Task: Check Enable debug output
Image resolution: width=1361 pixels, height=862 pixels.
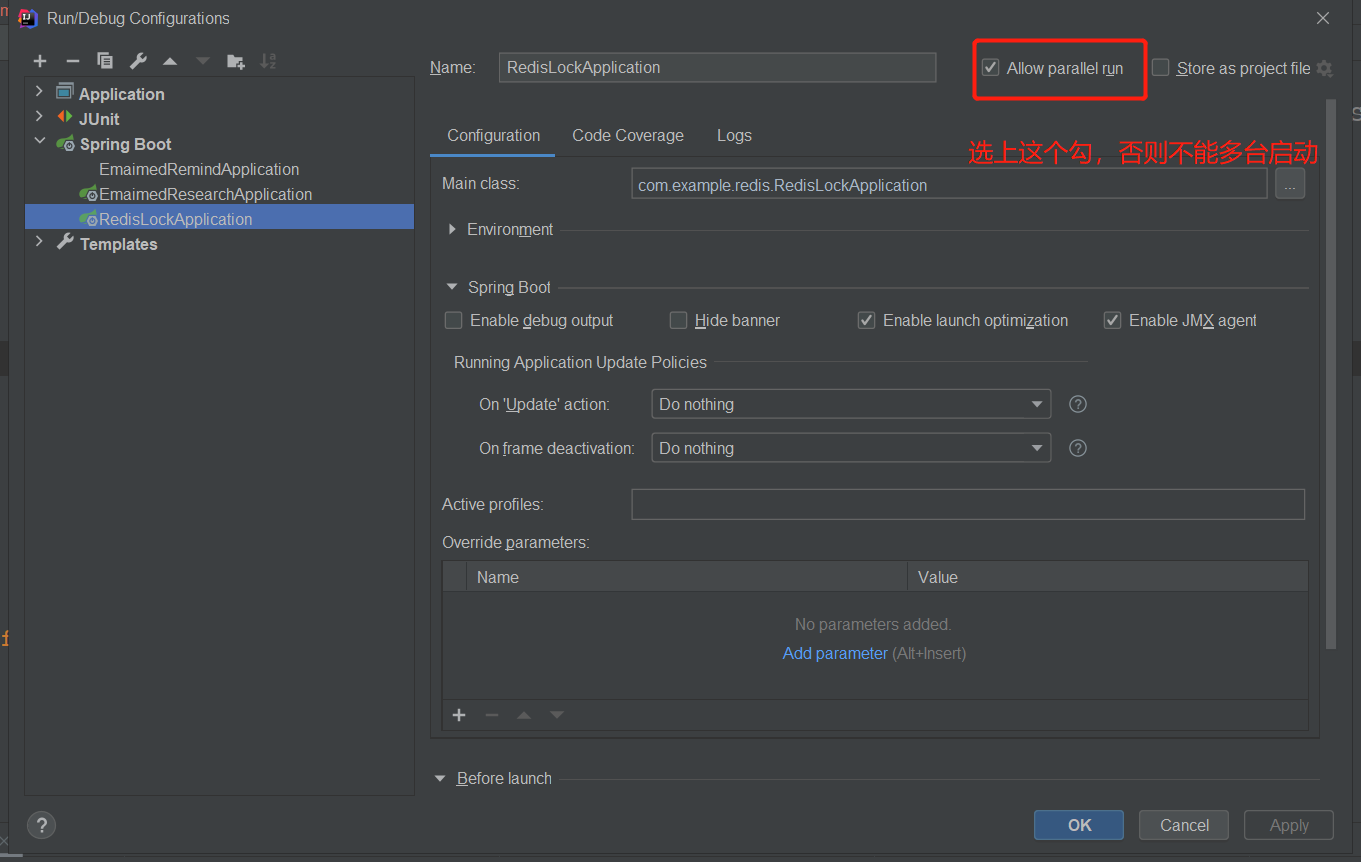Action: (x=453, y=320)
